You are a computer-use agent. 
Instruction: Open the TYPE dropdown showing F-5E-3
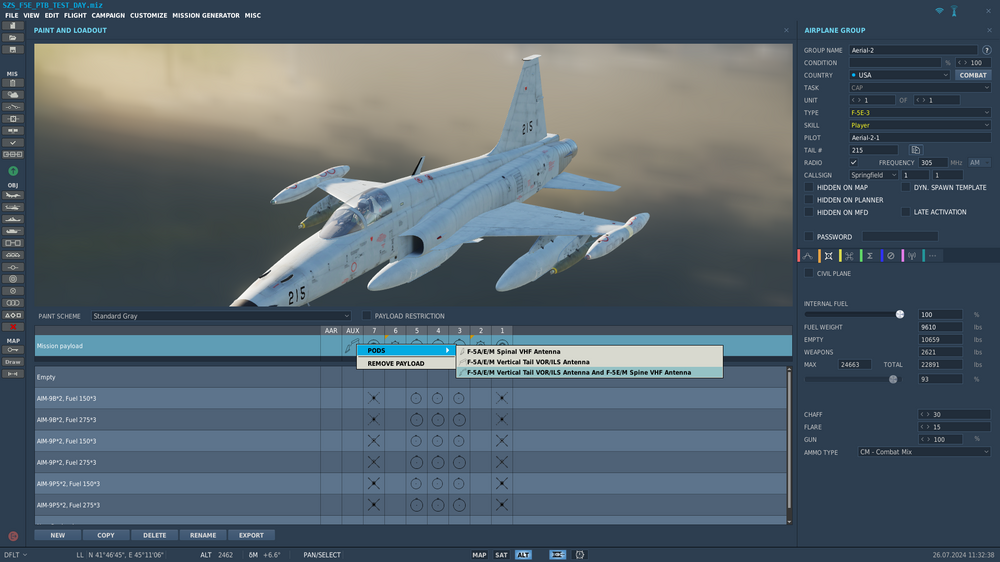920,112
